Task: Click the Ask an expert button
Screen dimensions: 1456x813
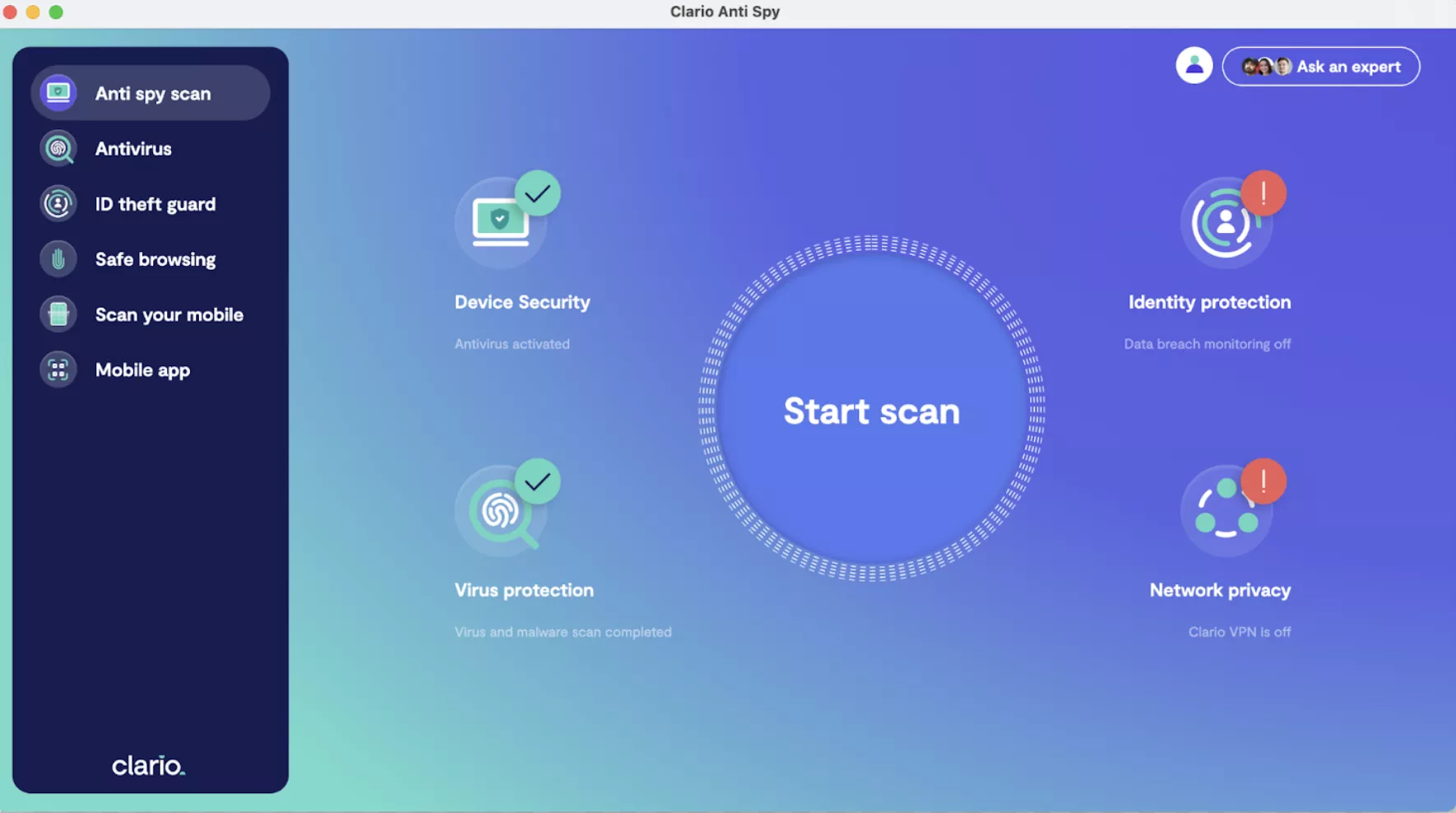Action: (1321, 67)
